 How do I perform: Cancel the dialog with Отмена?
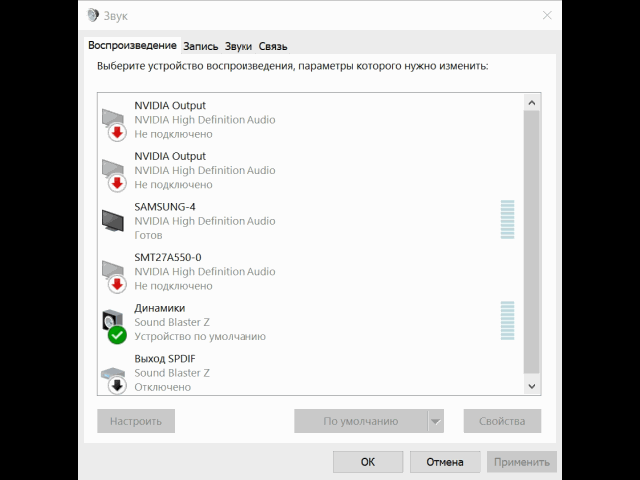(x=445, y=462)
